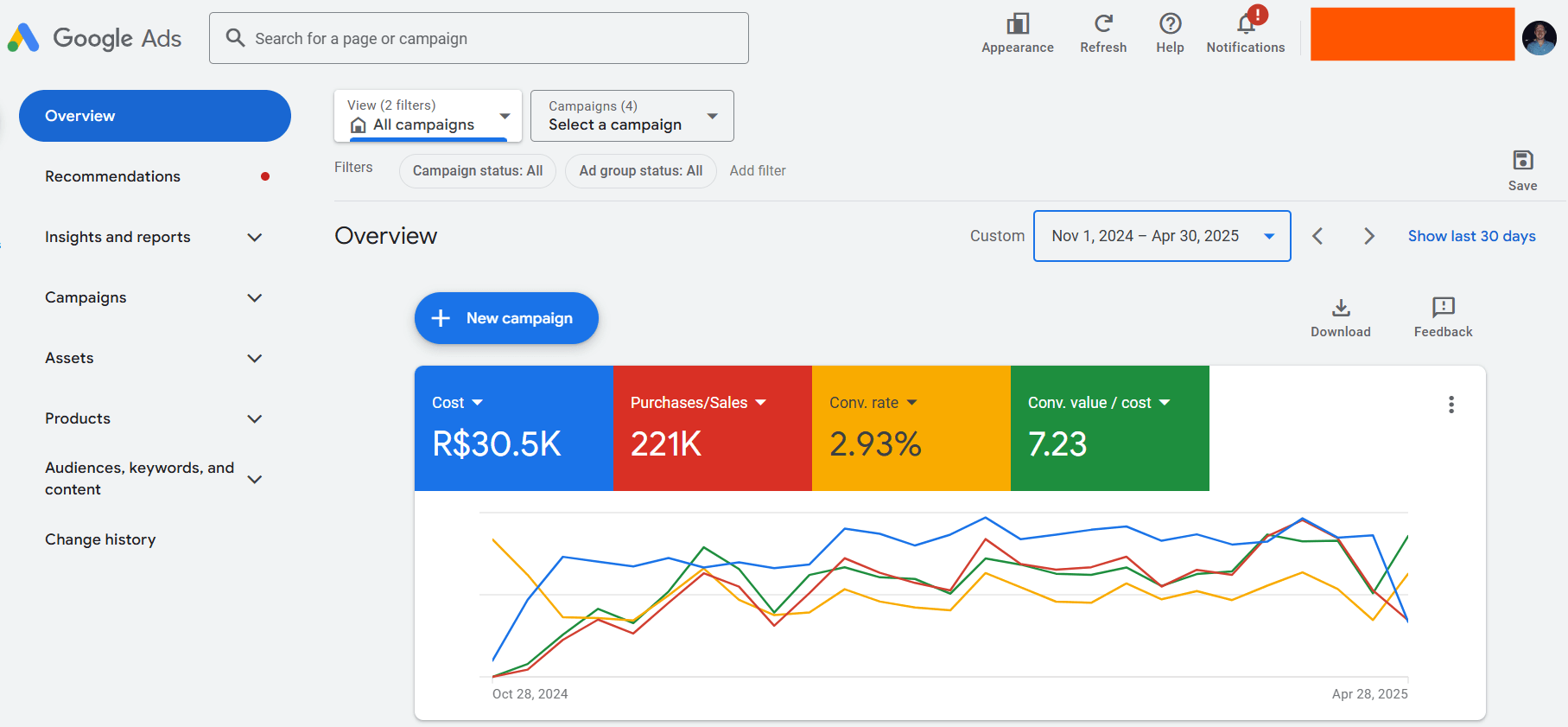Go to next date range

click(x=1368, y=236)
